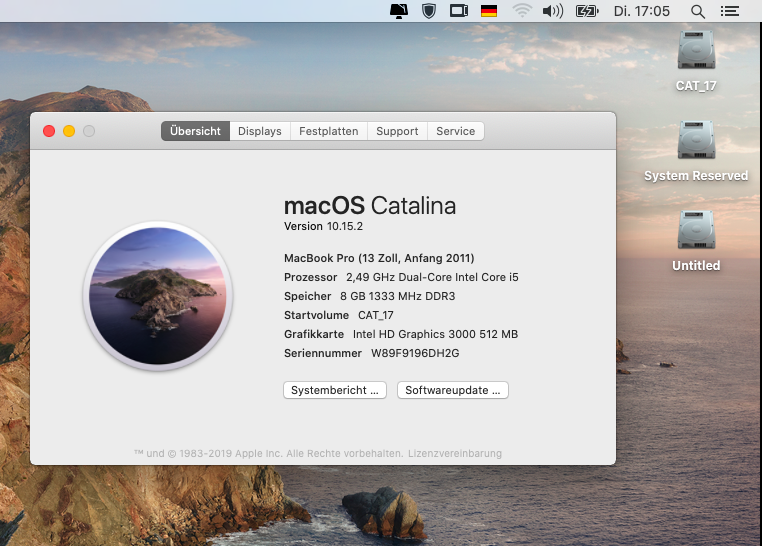Screen dimensions: 762x546
Task: Click the MacBook Pro (13 Zoll, Anfang 2011) text
Action: click(x=379, y=258)
